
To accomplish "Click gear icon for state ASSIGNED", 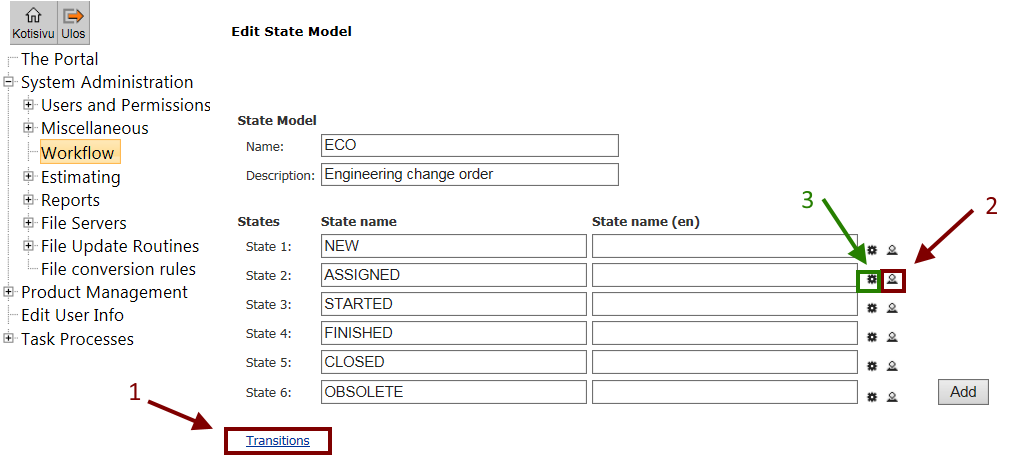I will pos(872,280).
